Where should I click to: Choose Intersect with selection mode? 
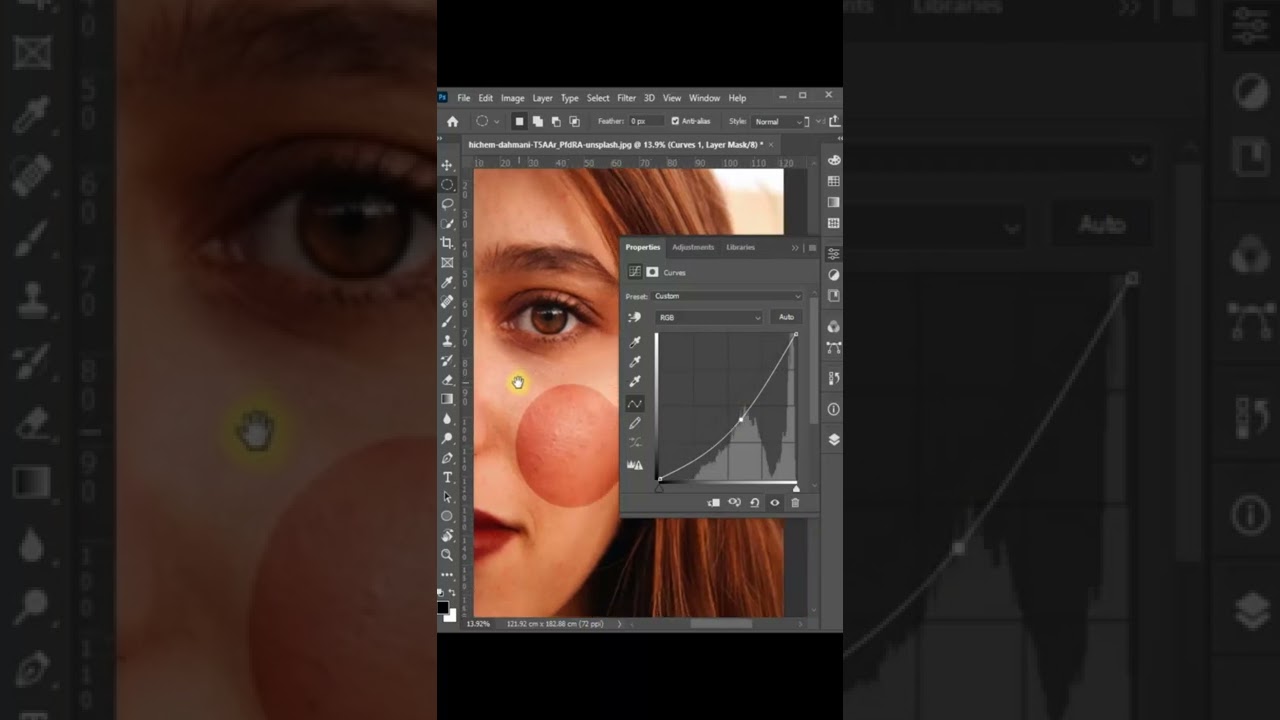pos(574,121)
